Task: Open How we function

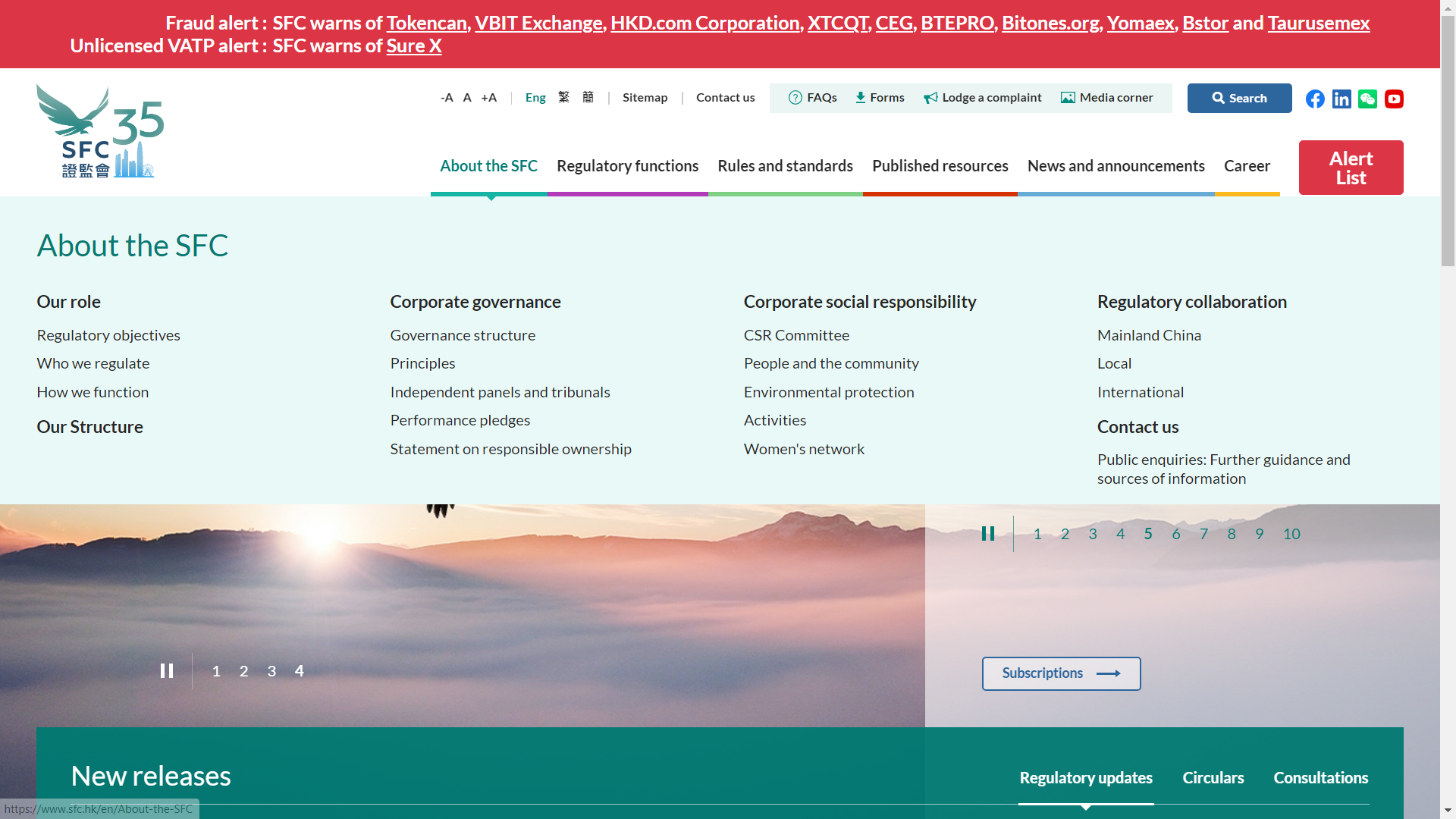Action: pyautogui.click(x=93, y=392)
